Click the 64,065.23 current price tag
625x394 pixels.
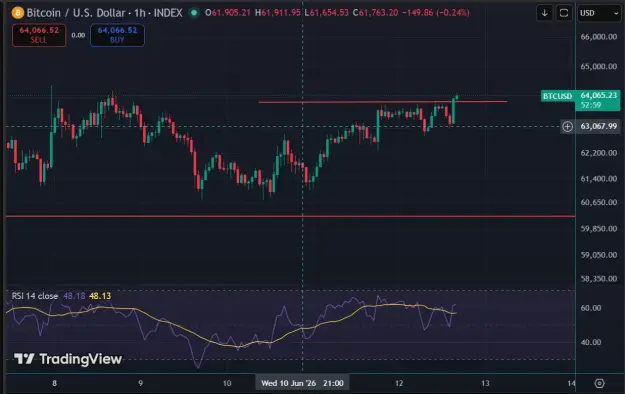point(598,95)
